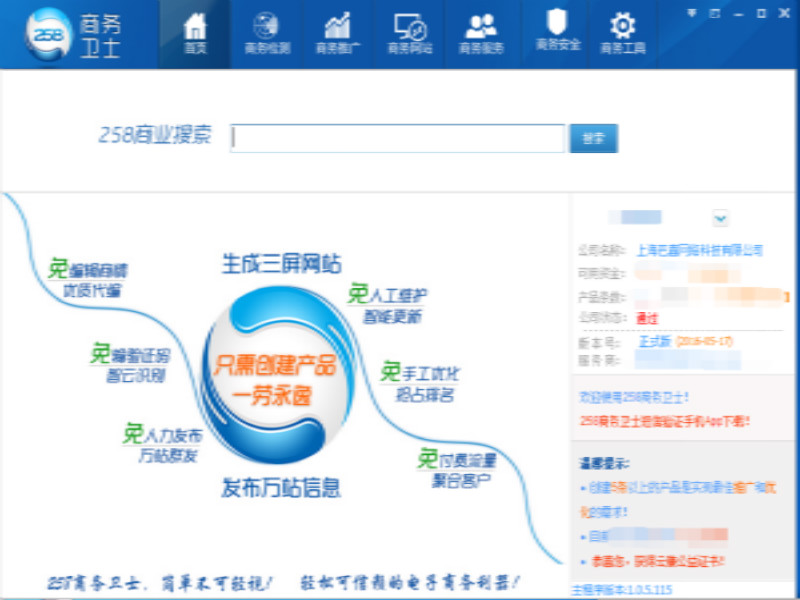800x600 pixels.
Task: Click the 免人工维护 智能更新 label
Action: [x=388, y=304]
